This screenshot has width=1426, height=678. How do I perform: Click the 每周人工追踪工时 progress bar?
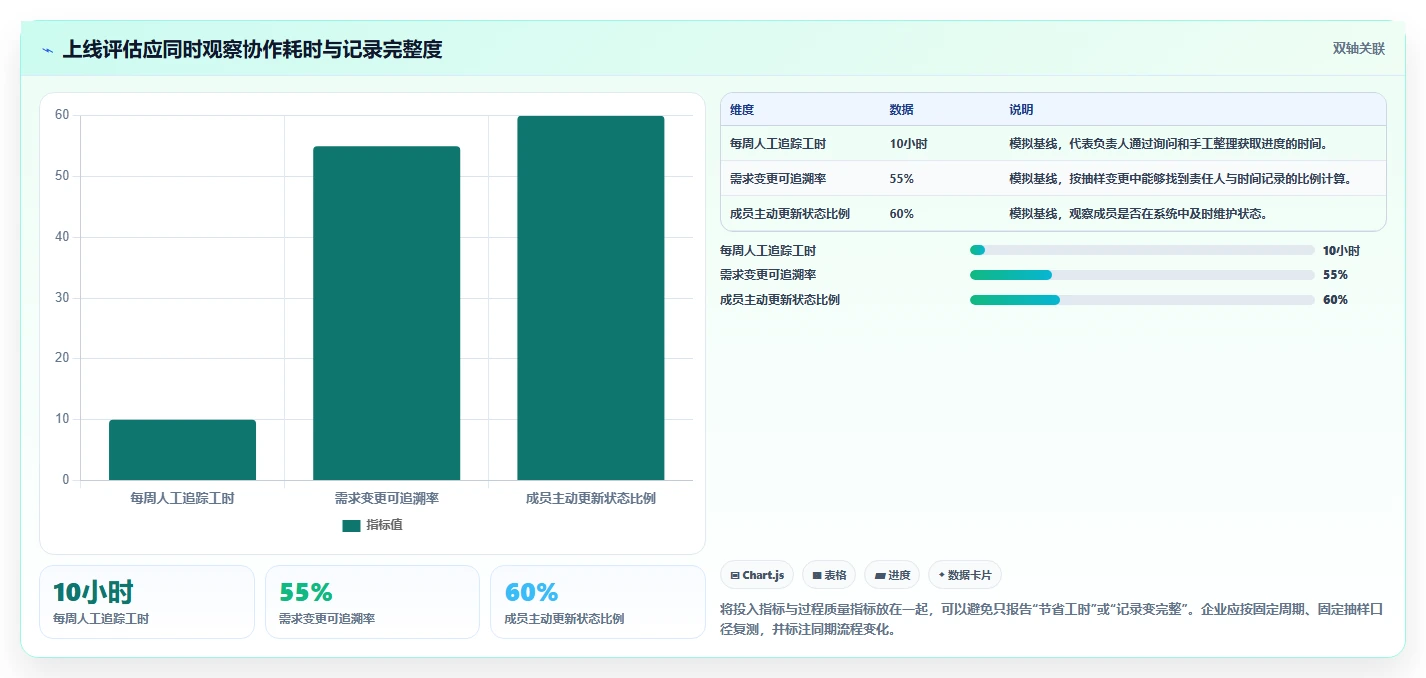pyautogui.click(x=1142, y=250)
